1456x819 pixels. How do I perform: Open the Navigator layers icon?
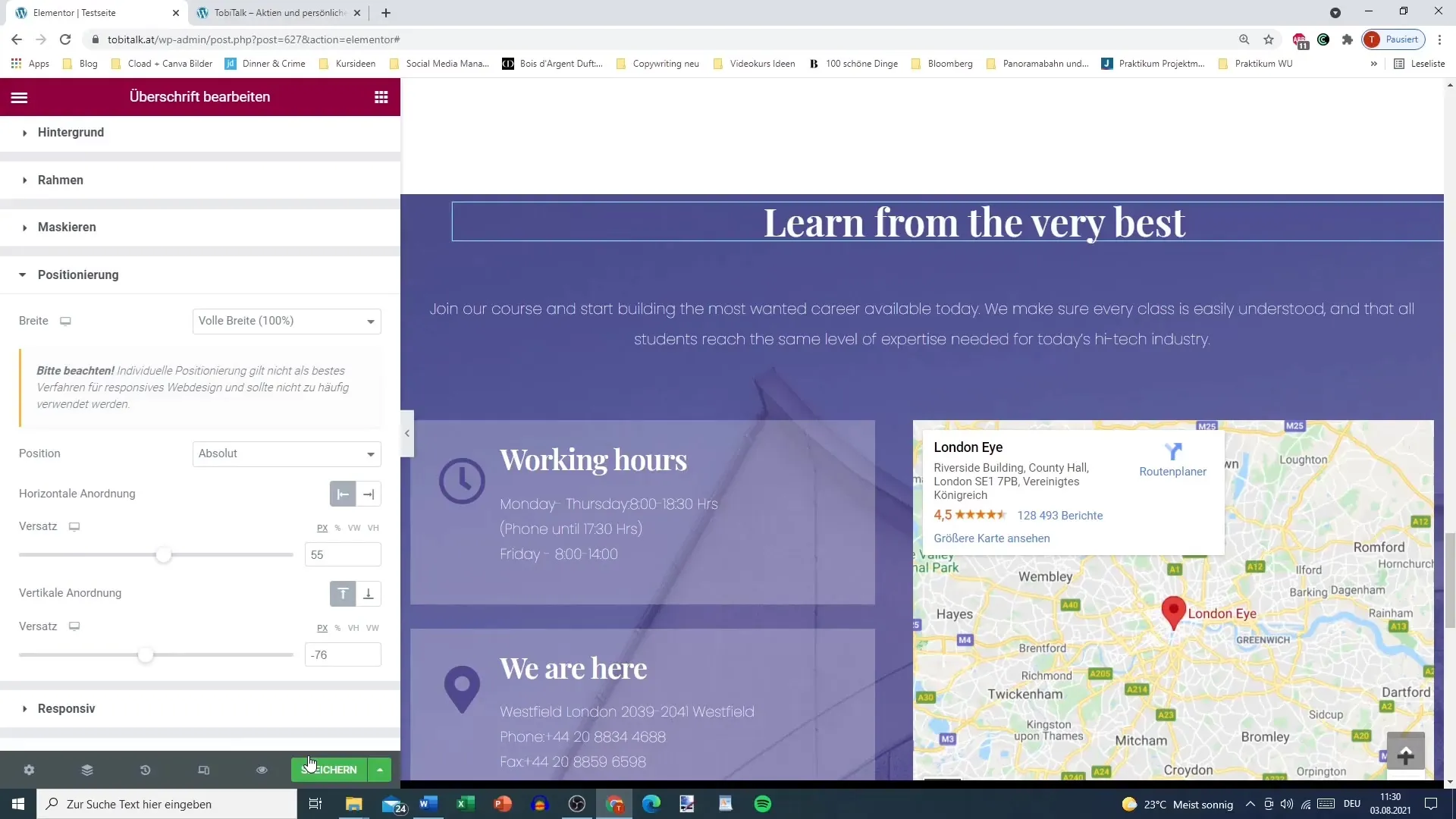tap(87, 770)
